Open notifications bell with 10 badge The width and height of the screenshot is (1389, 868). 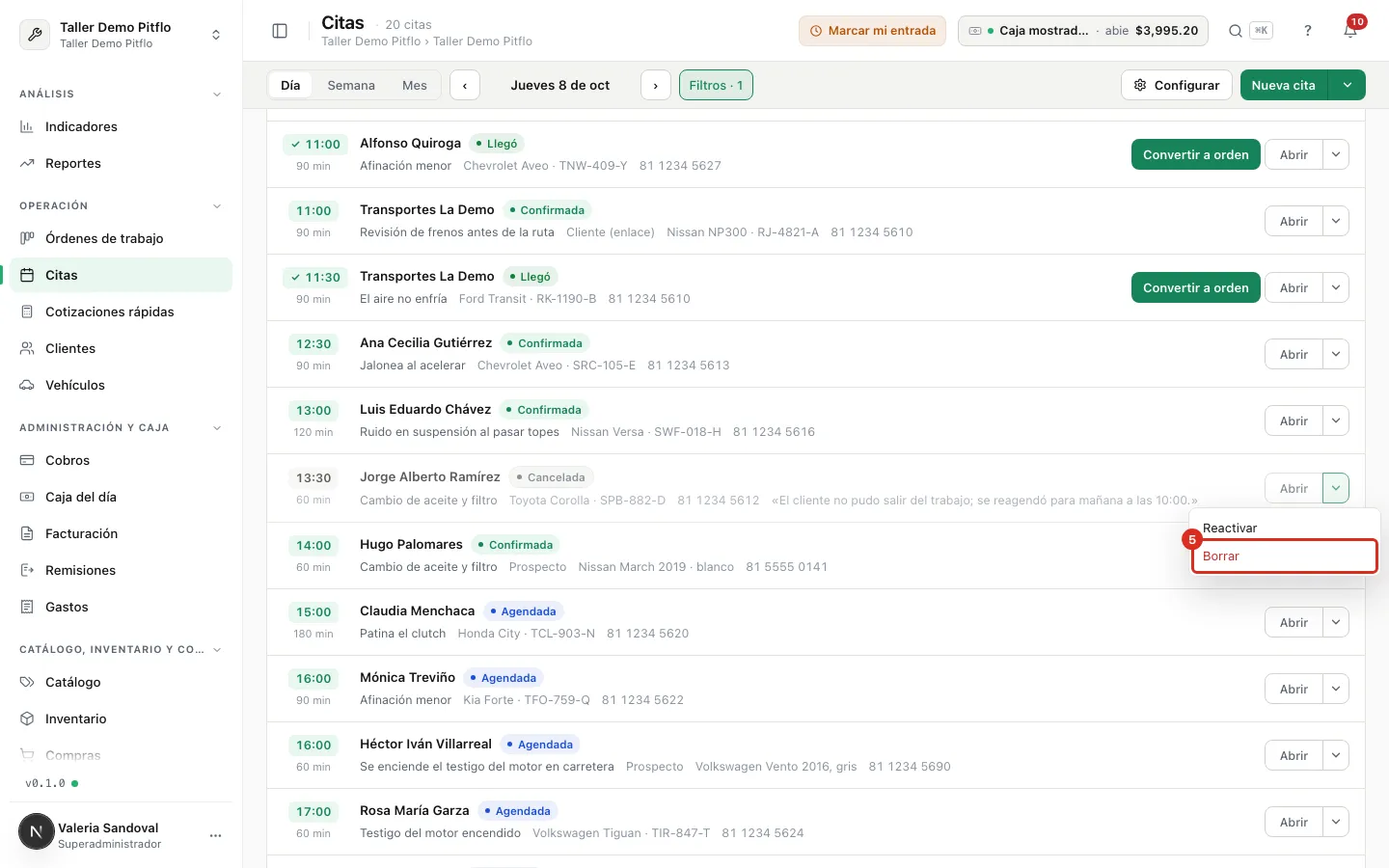(x=1350, y=31)
